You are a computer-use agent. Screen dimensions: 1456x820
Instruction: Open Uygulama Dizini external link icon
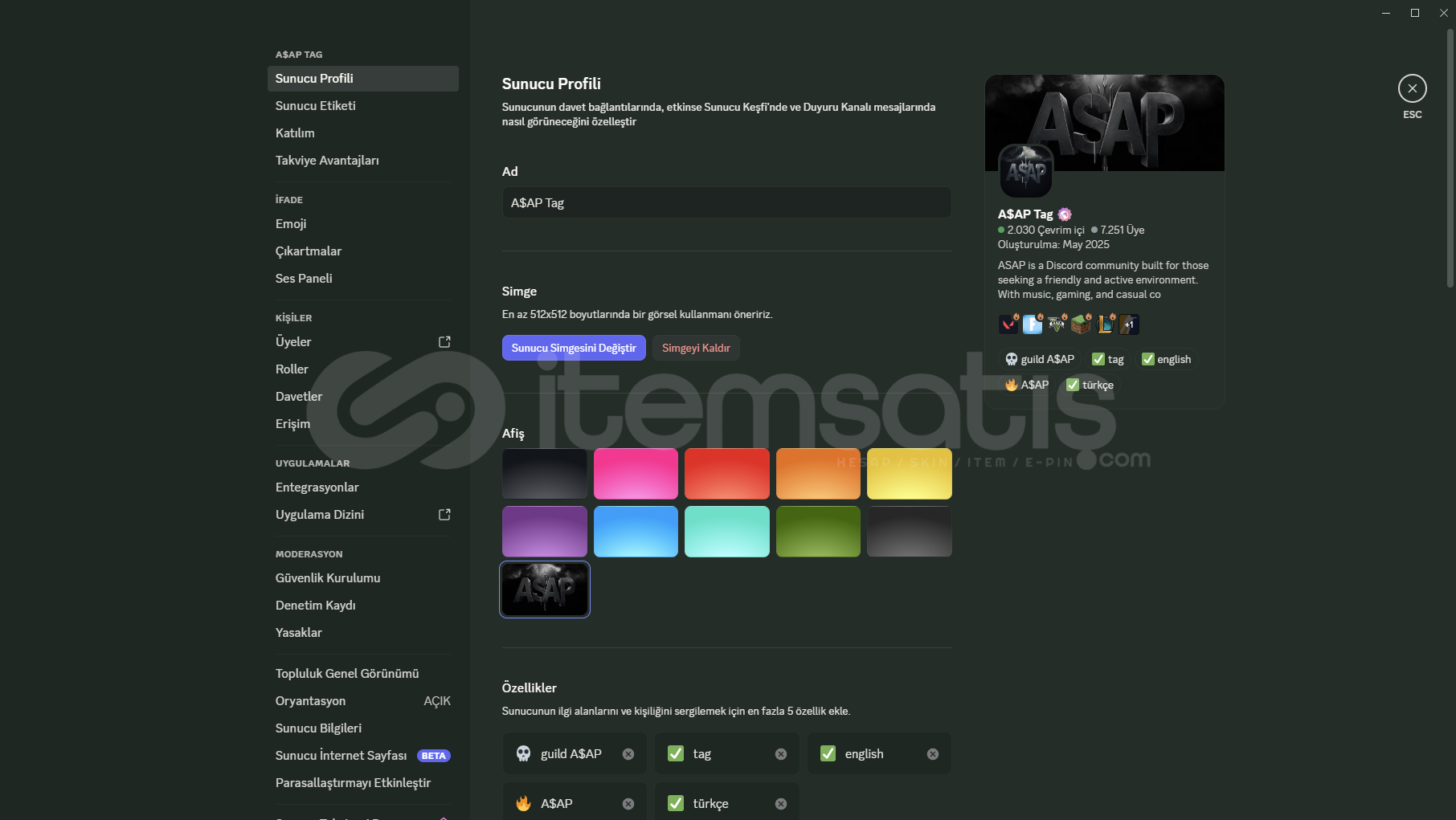click(444, 515)
